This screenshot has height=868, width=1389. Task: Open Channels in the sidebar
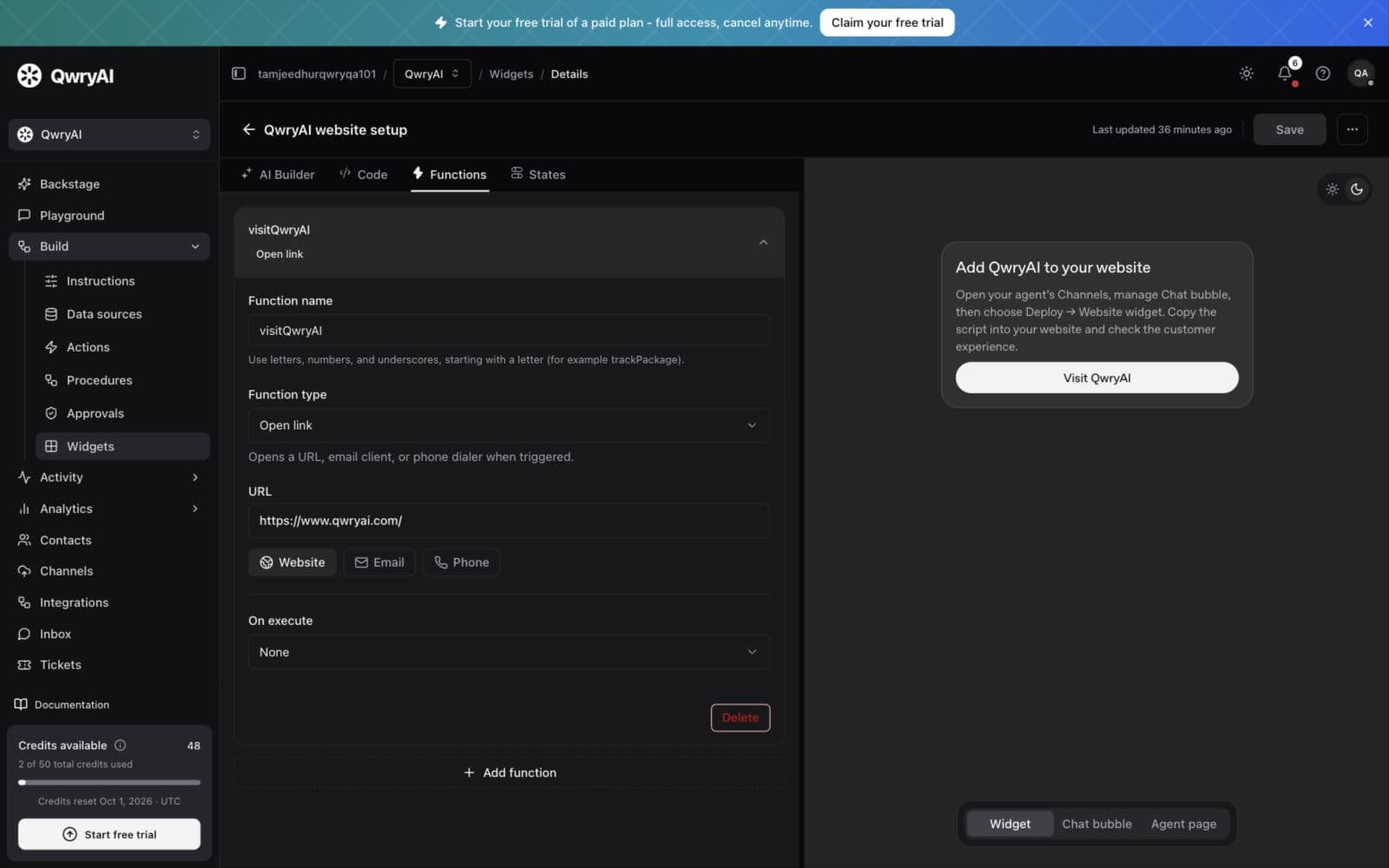pyautogui.click(x=109, y=571)
